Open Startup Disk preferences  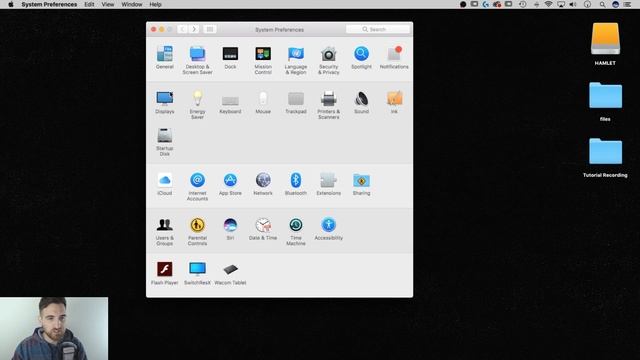(x=164, y=142)
